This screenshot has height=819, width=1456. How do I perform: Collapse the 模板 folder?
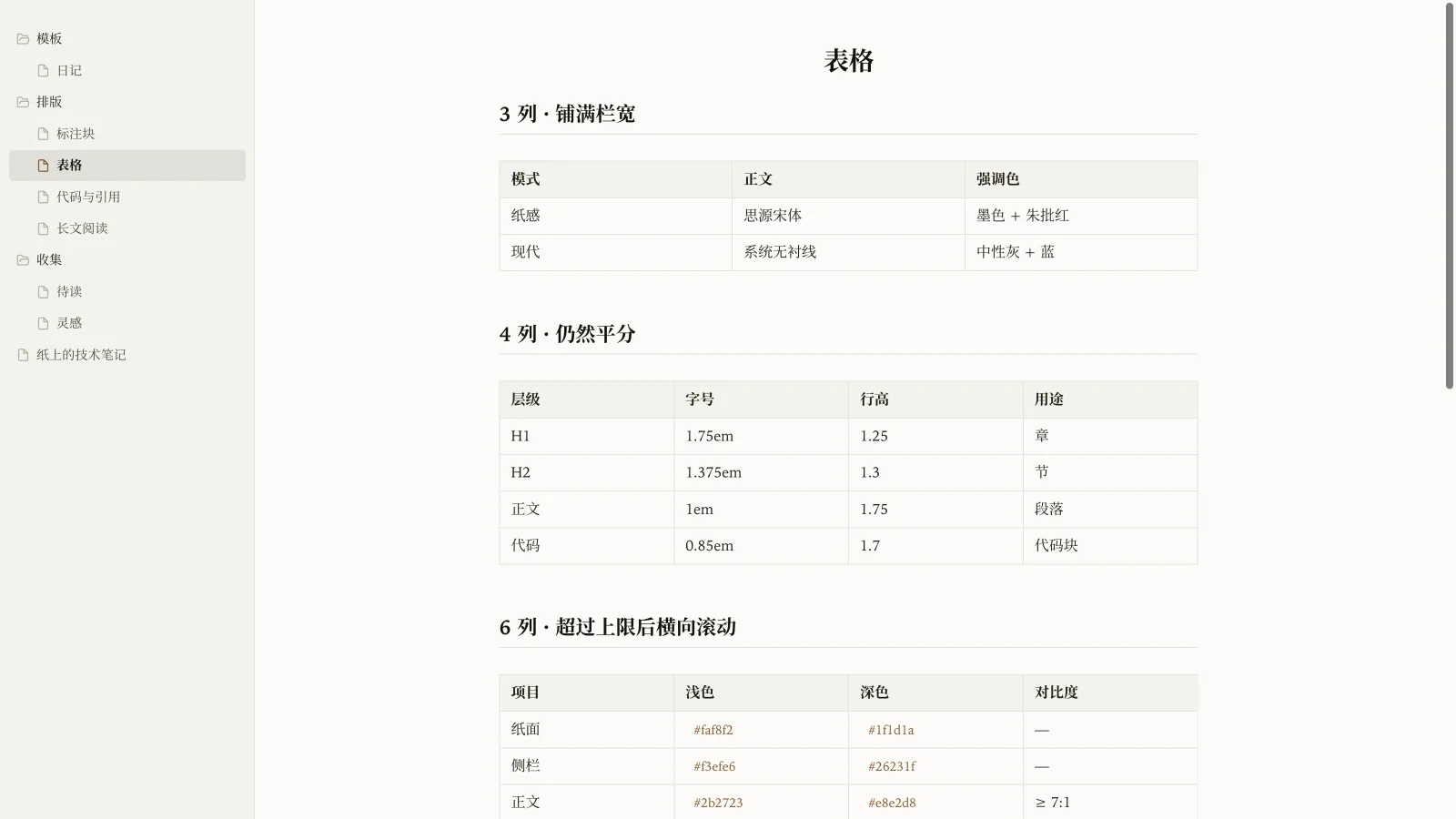(127, 39)
